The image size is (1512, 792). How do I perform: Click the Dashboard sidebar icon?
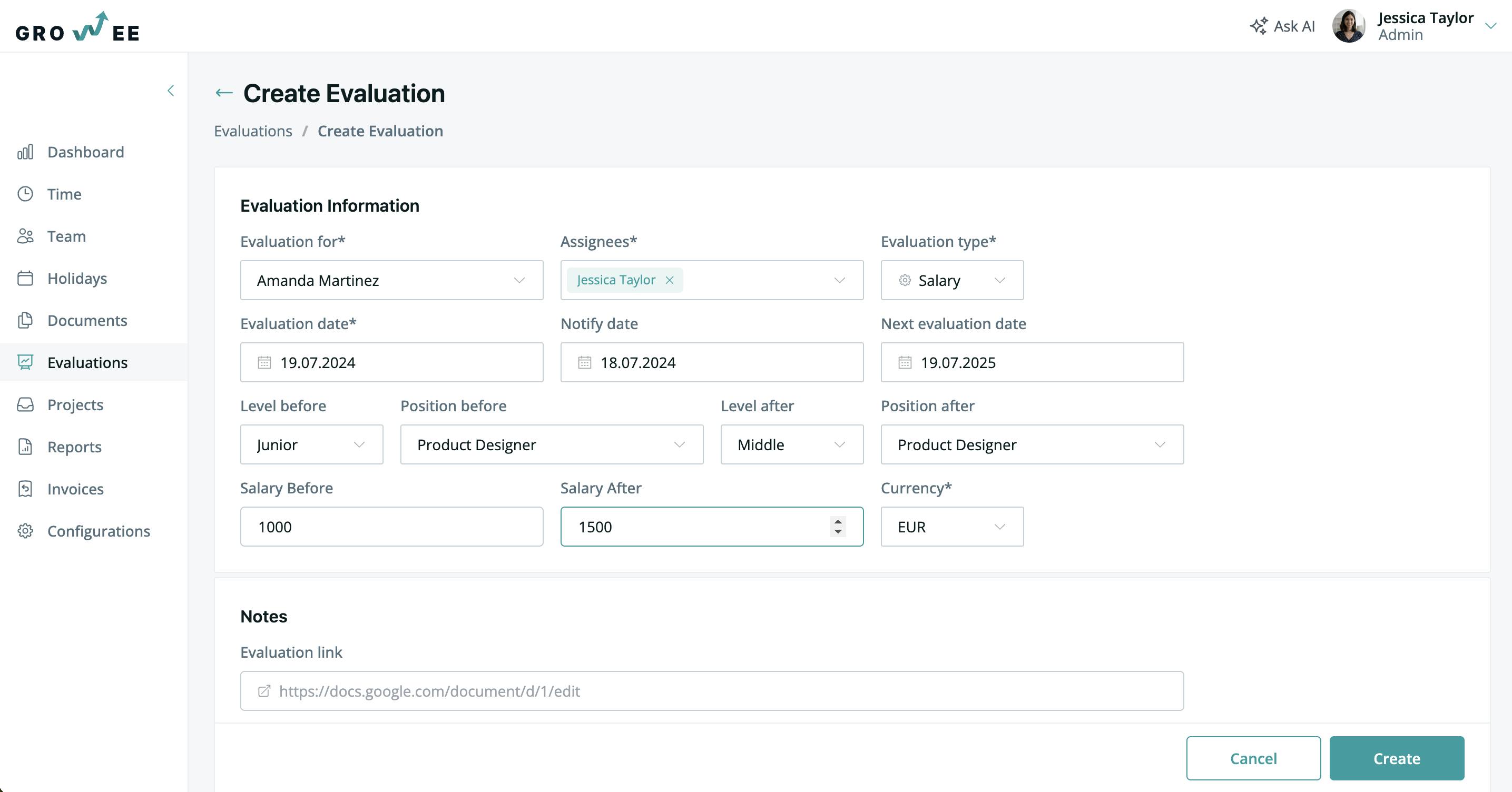27,152
